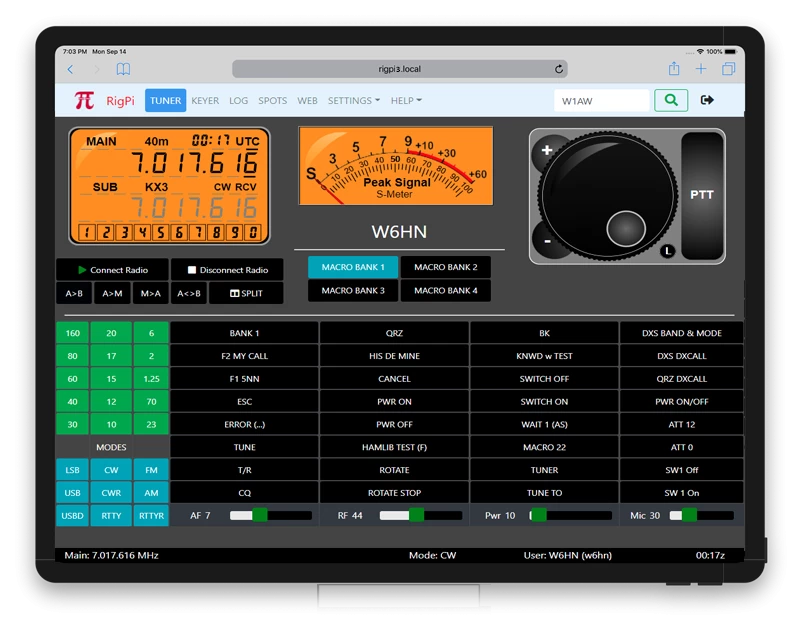This screenshot has width=800, height=628.
Task: Select MACRO BANK 2 tab
Action: coord(445,267)
